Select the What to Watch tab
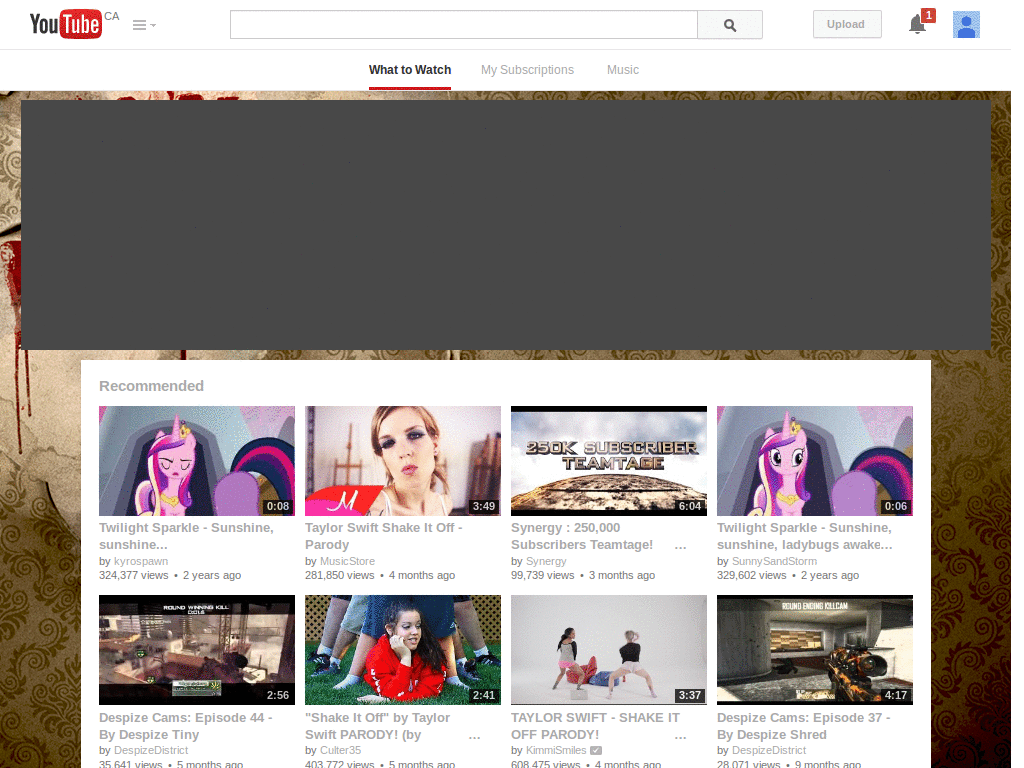 pyautogui.click(x=409, y=70)
